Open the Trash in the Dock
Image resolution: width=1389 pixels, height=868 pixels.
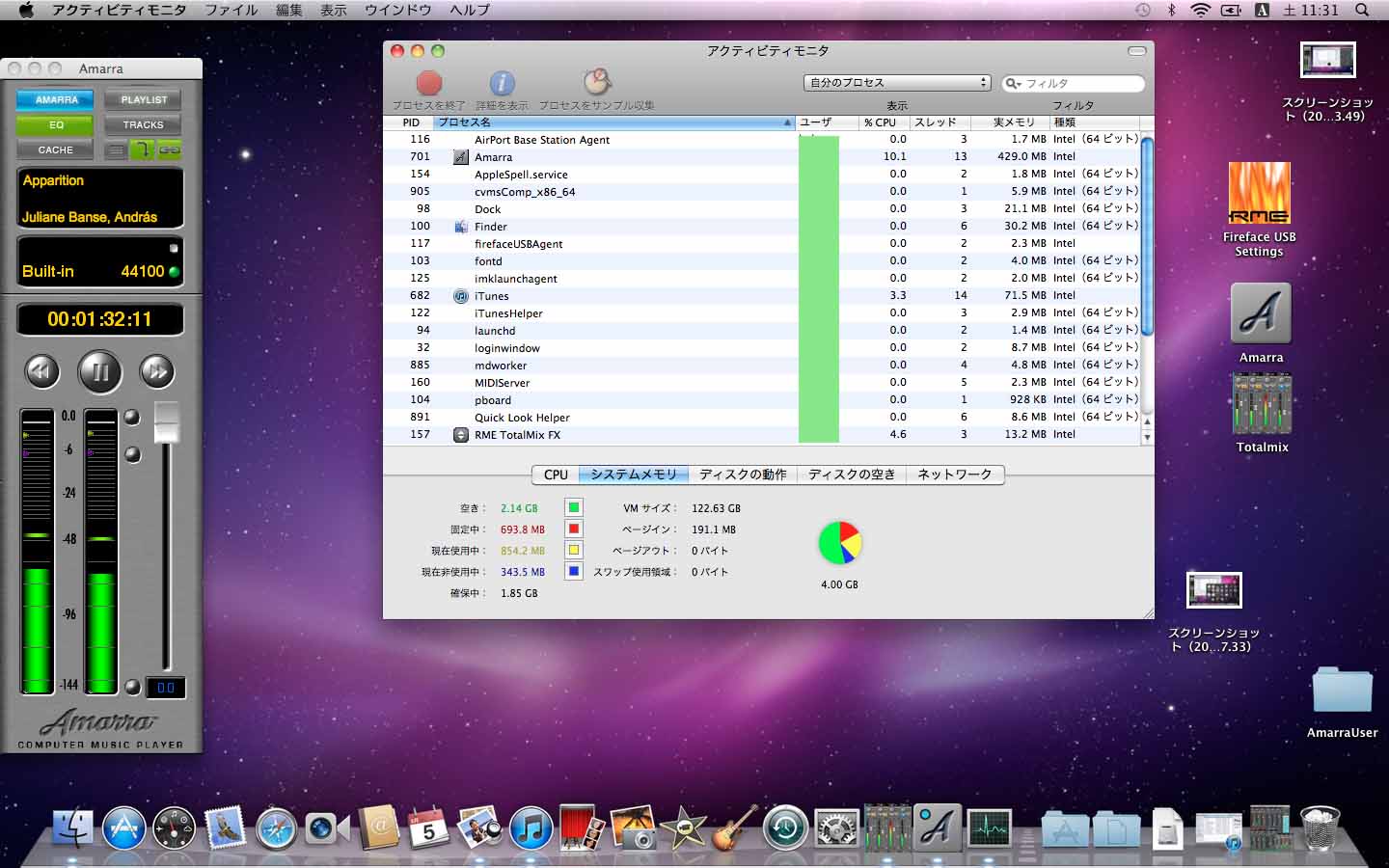click(x=1320, y=827)
